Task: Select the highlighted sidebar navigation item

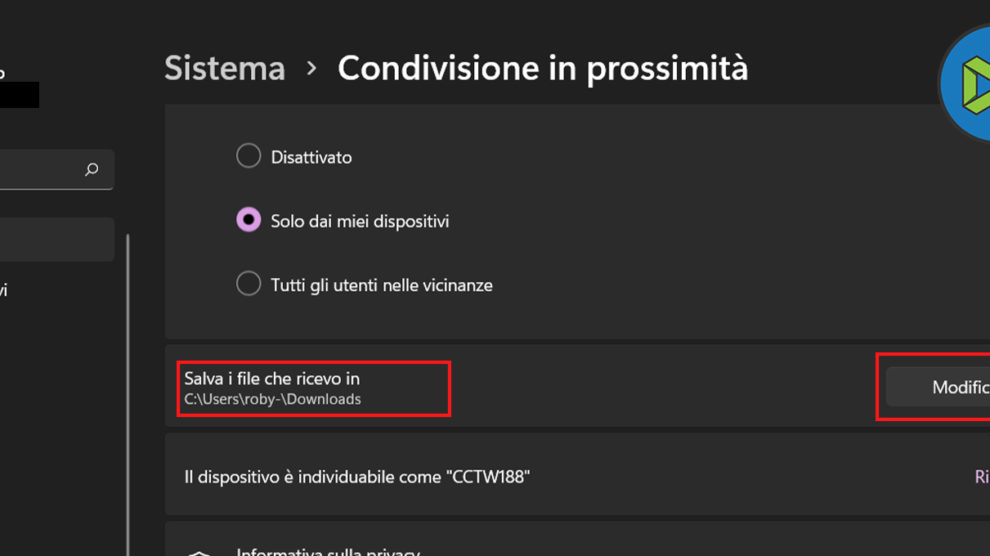Action: point(55,240)
